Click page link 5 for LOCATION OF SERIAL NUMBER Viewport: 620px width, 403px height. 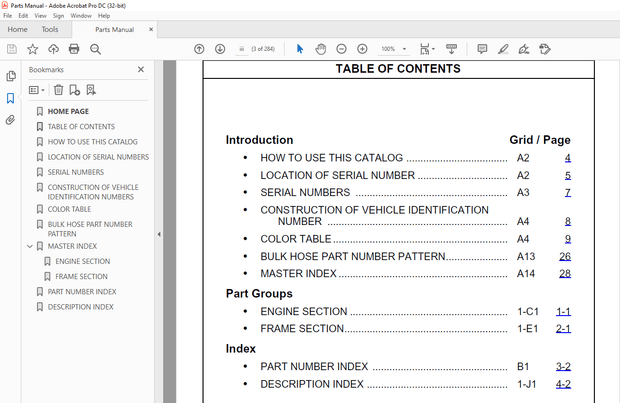[567, 176]
